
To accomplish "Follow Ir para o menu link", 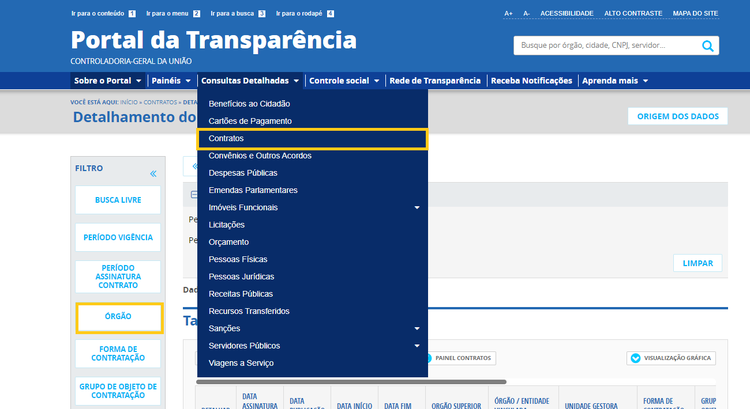I will coord(173,13).
